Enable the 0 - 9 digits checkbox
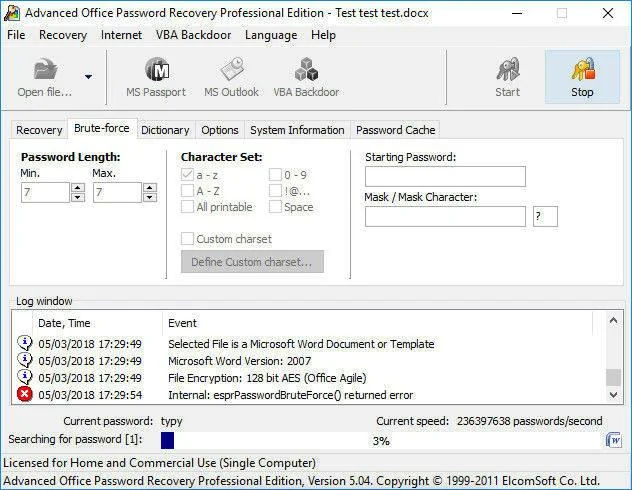The image size is (632, 490). (275, 175)
